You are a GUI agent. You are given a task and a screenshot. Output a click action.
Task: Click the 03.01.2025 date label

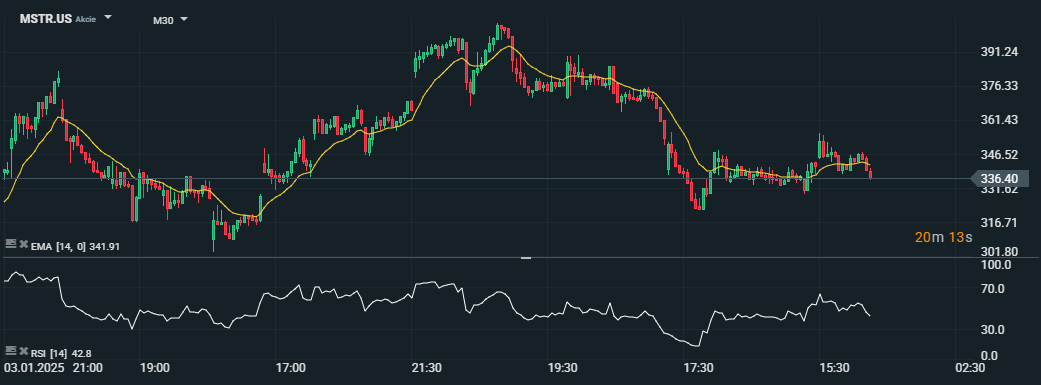[x=34, y=368]
